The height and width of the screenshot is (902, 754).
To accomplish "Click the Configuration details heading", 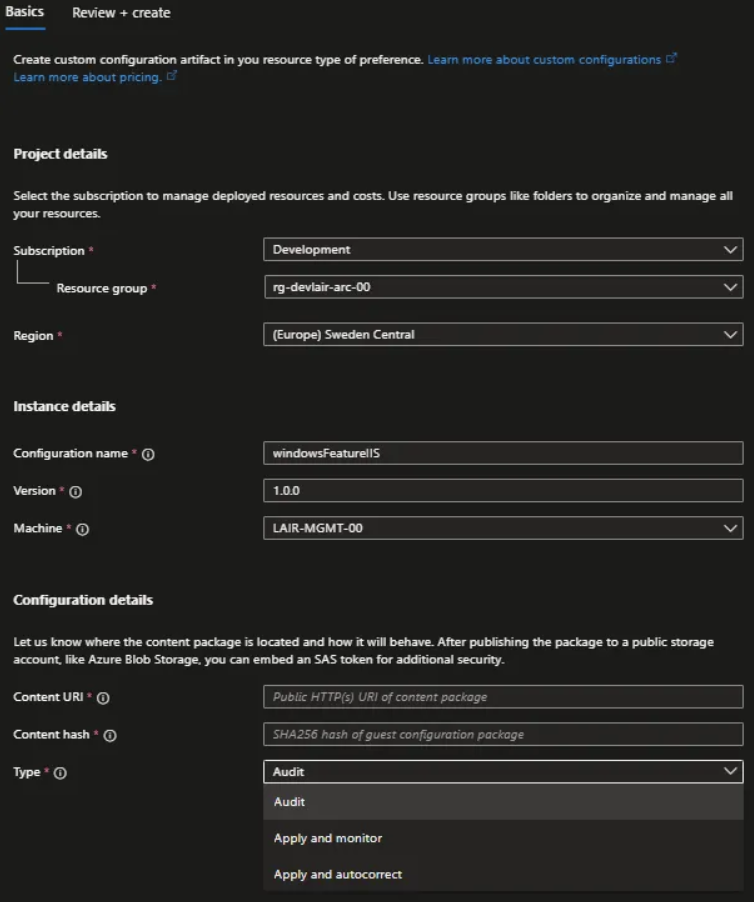I will [x=83, y=600].
